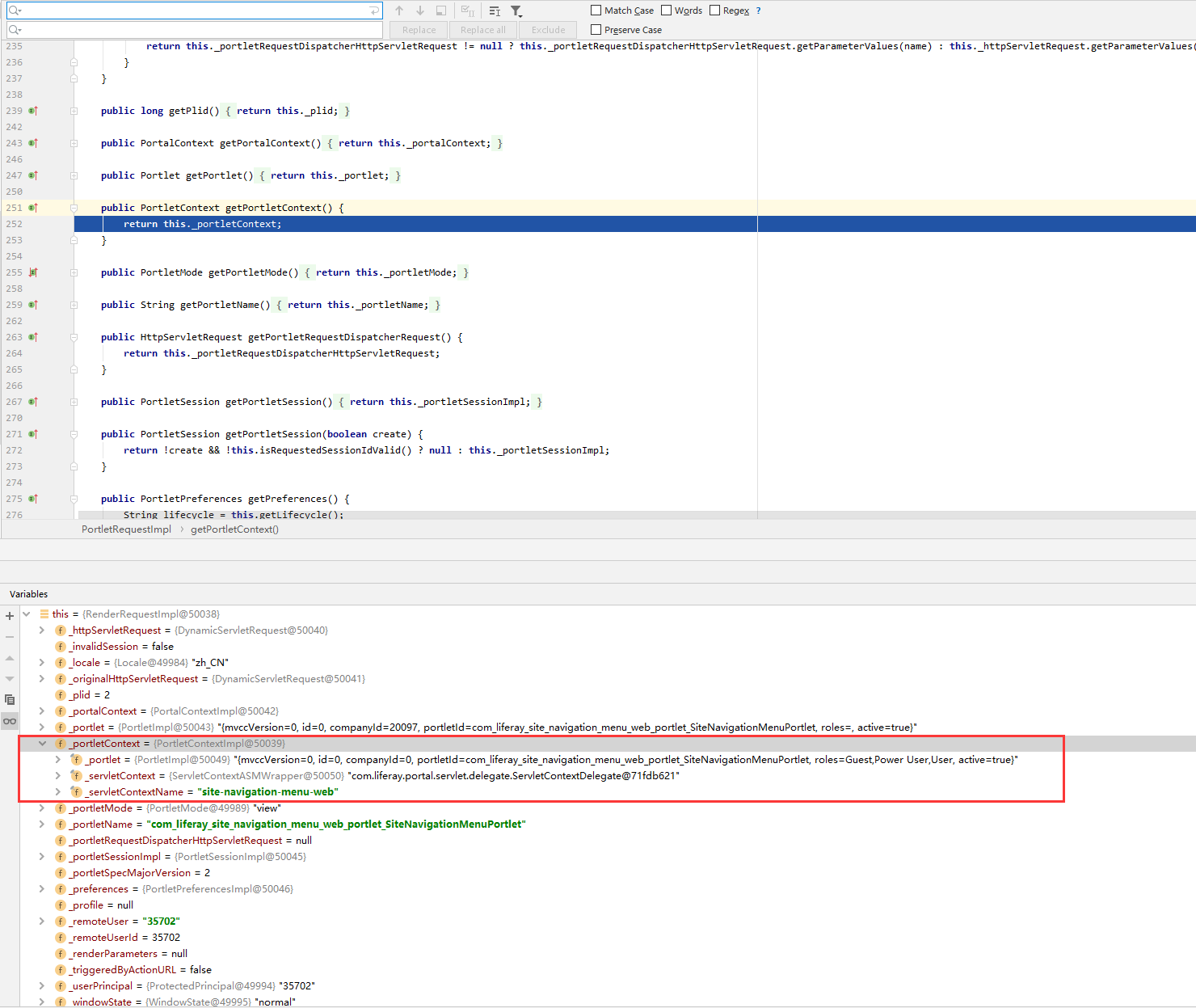Expand folded getPortalContext method on line 243
This screenshot has width=1196, height=1008.
click(74, 143)
